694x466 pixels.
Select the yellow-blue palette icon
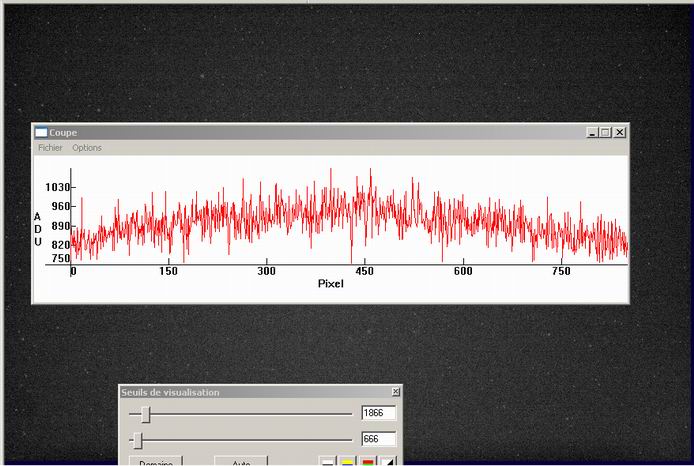pos(347,462)
